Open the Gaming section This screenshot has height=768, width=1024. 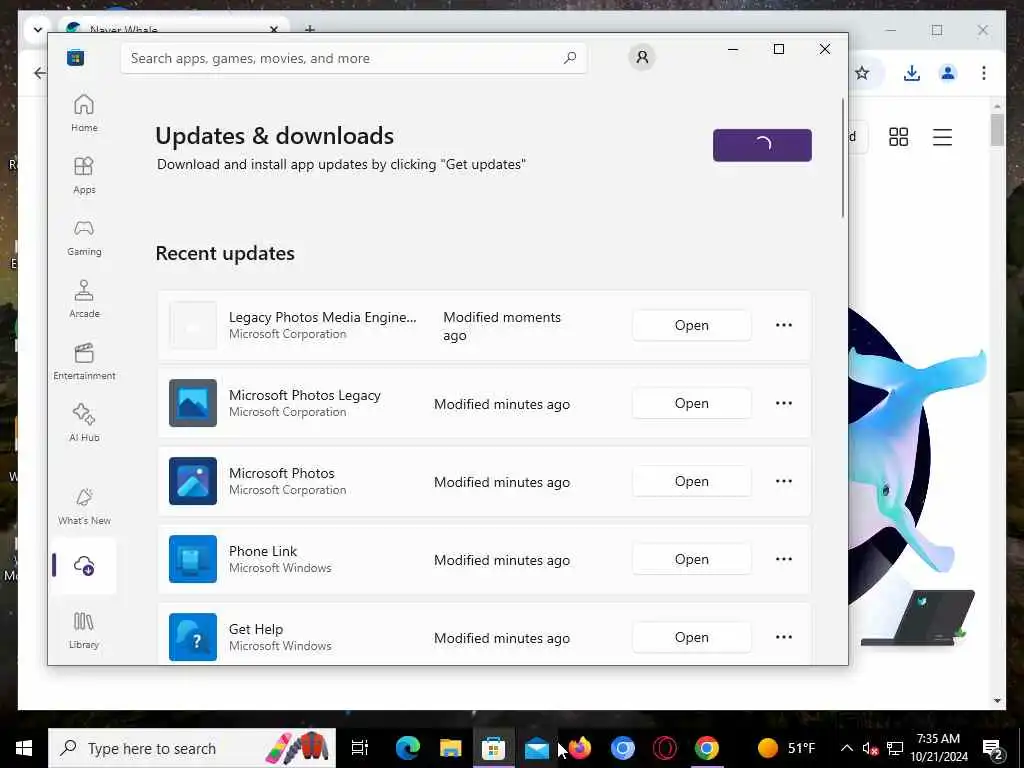click(84, 237)
